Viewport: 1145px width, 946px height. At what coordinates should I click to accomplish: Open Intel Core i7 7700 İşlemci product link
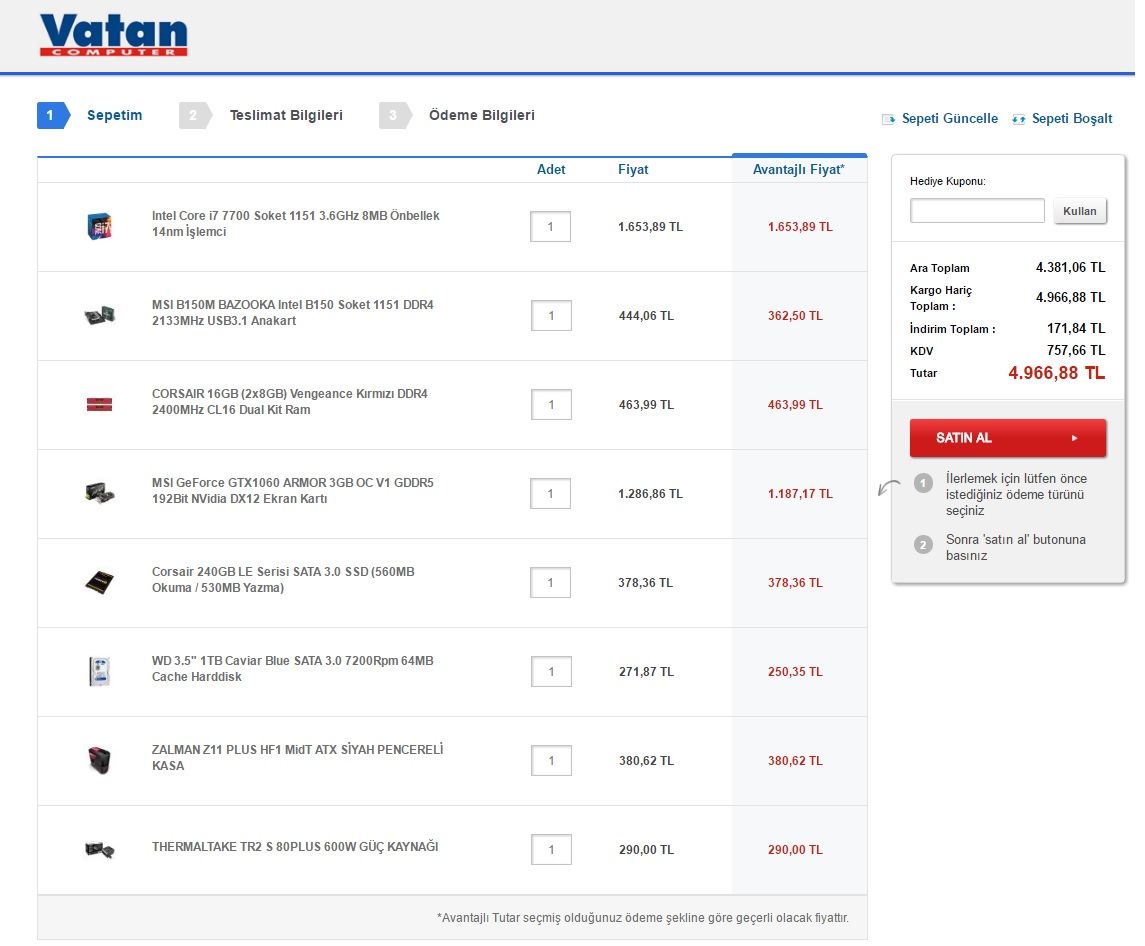click(296, 224)
